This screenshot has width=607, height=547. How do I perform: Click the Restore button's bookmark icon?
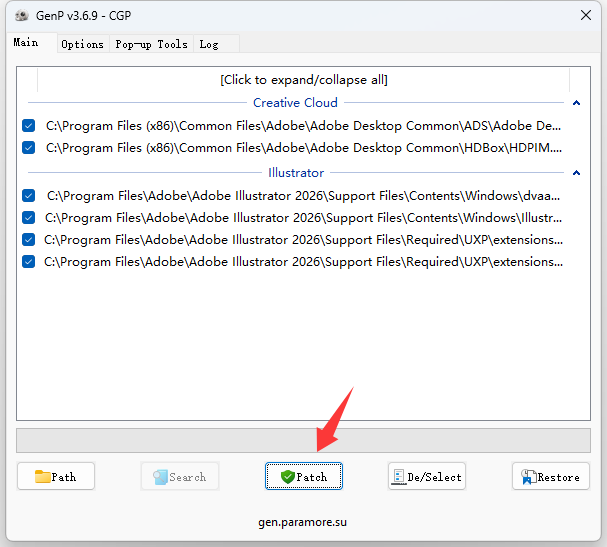(528, 477)
